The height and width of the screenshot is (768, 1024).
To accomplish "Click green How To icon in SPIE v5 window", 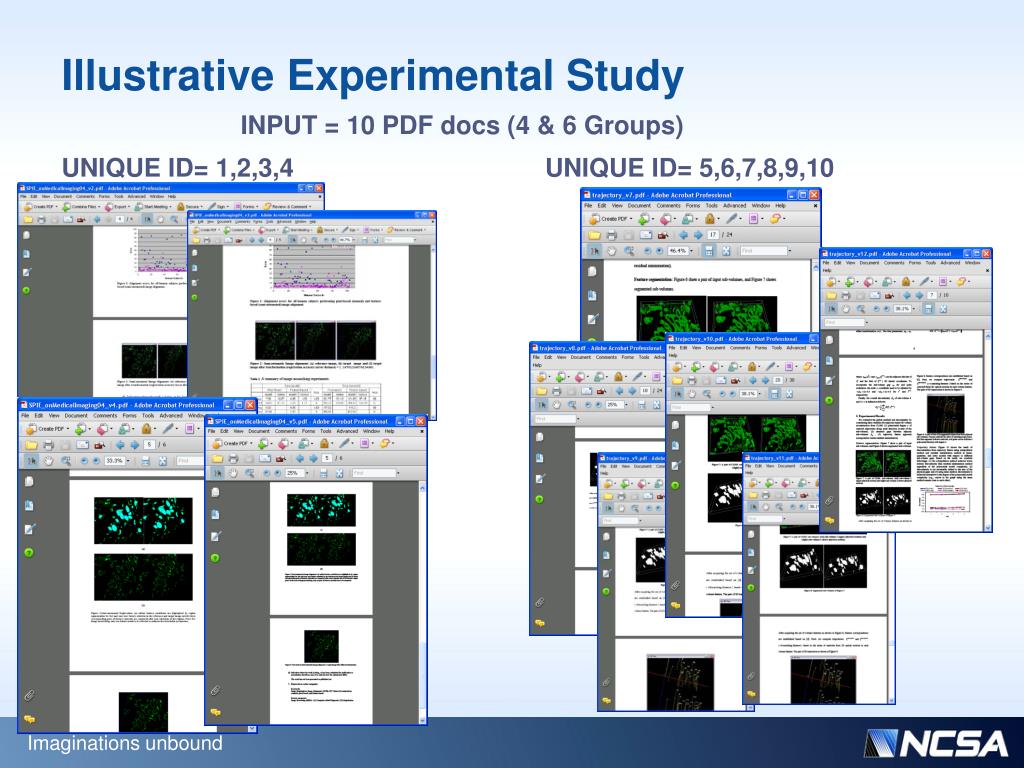I will pyautogui.click(x=216, y=558).
